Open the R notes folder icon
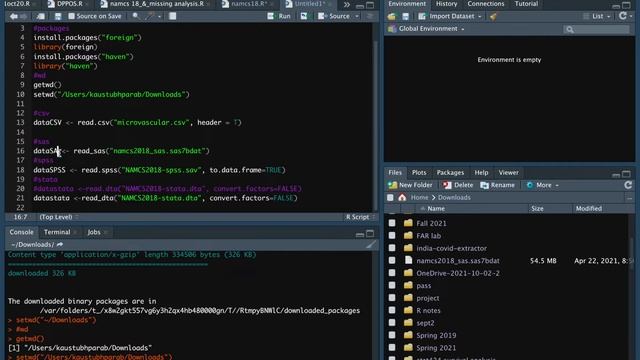This screenshot has width=640, height=360. point(408,310)
